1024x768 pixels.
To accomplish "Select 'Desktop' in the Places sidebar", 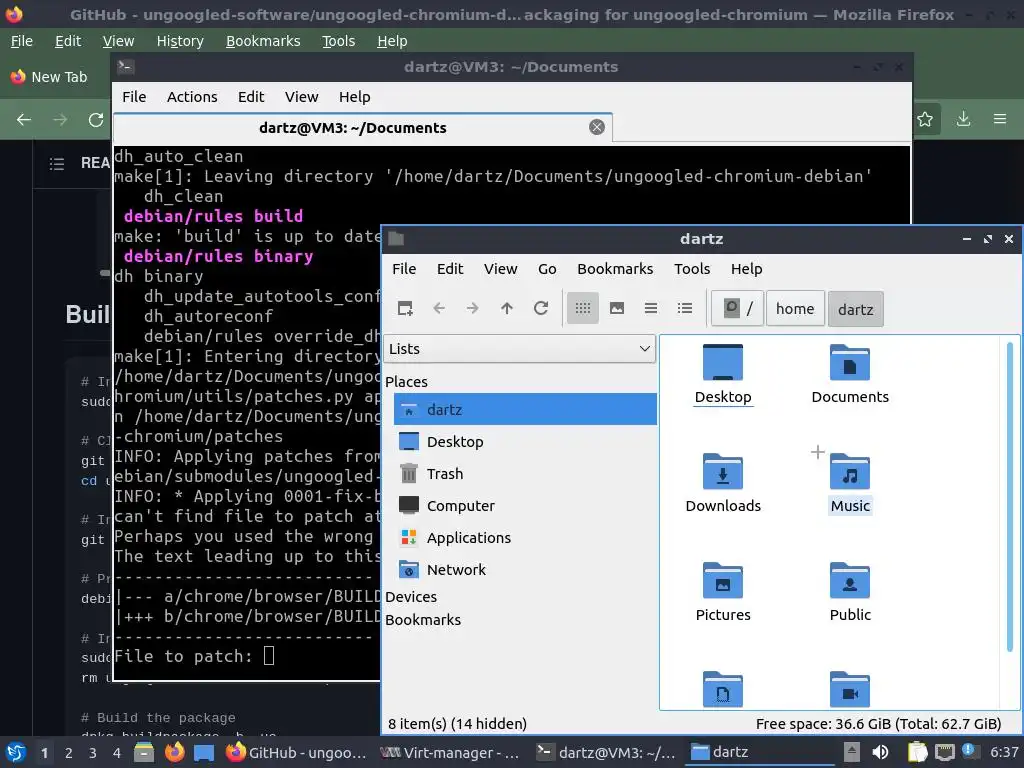I will point(525,441).
